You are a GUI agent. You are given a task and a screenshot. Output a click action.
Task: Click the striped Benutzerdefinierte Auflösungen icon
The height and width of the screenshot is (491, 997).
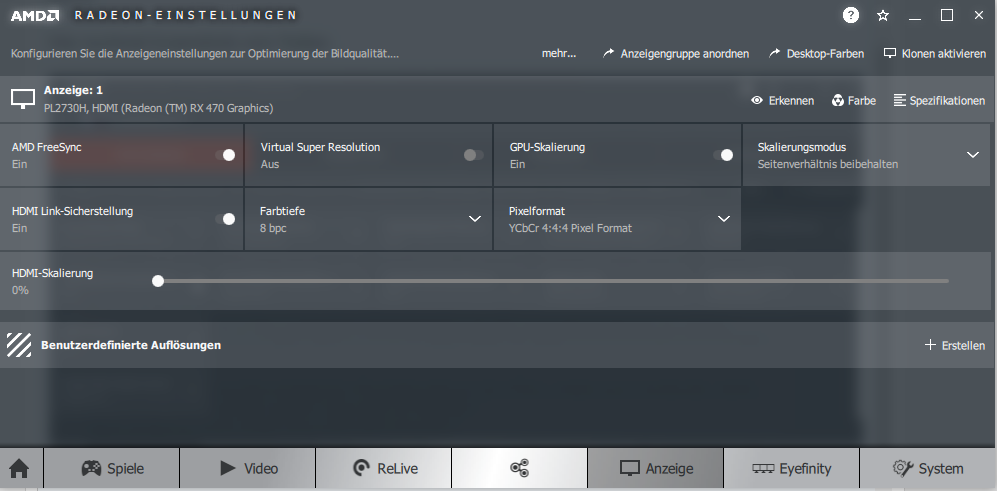tap(19, 345)
